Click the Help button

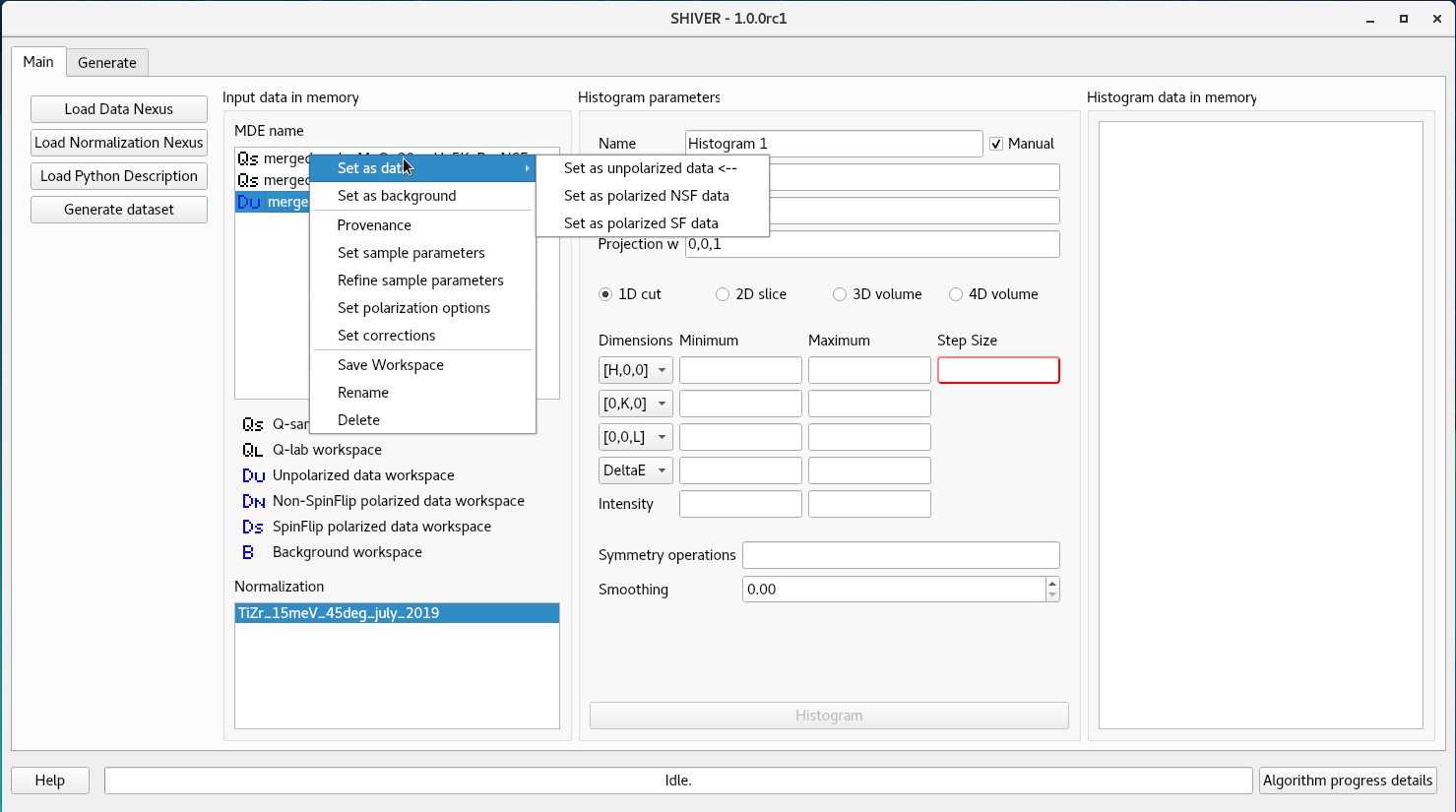49,780
